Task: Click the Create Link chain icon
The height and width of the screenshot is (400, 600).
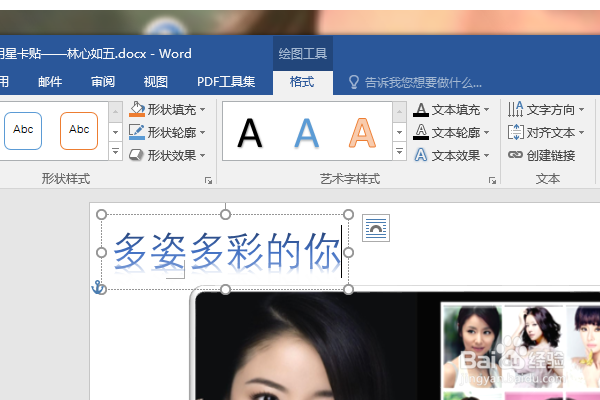Action: tap(515, 155)
